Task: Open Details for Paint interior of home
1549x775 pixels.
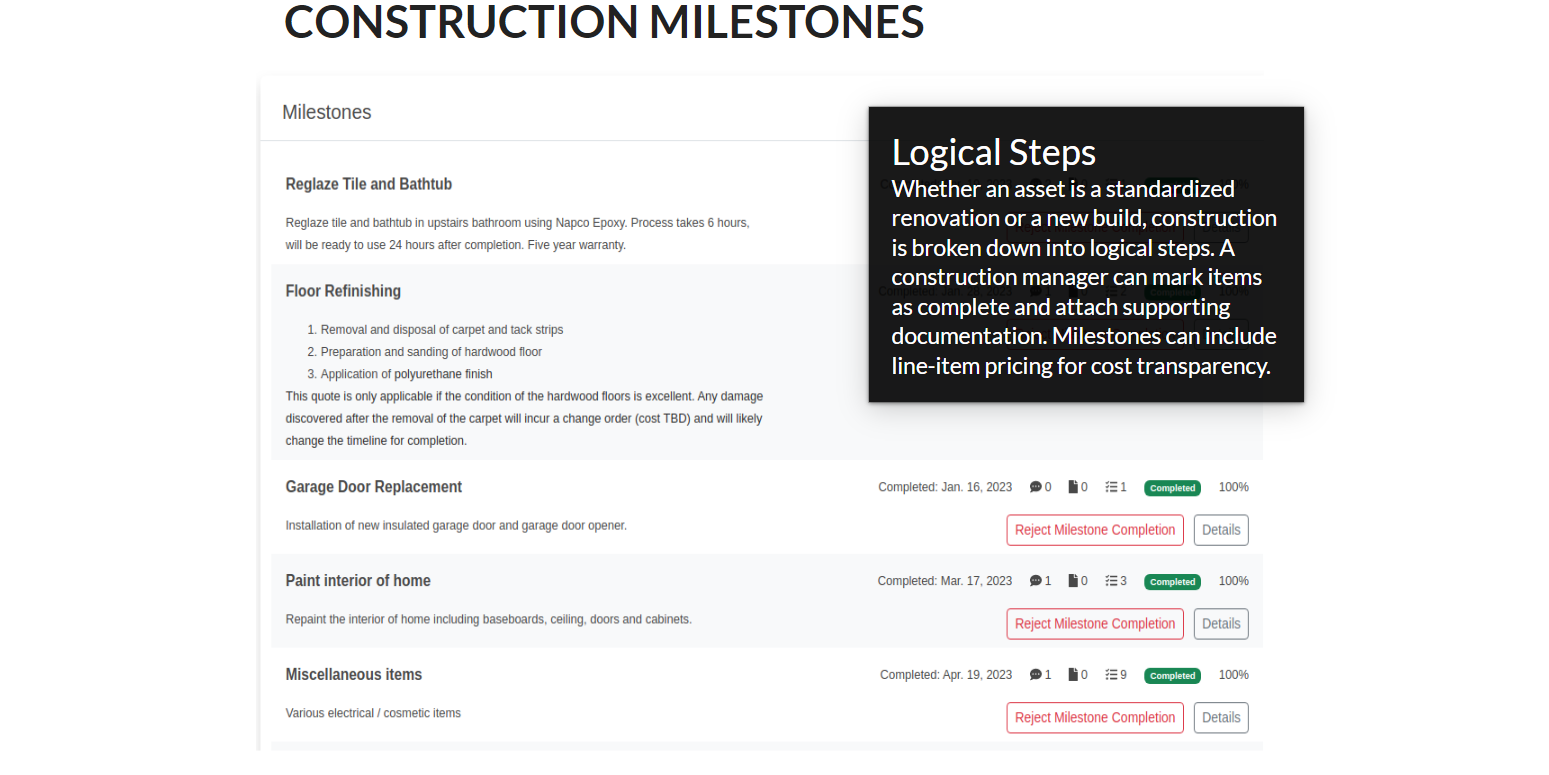Action: (x=1220, y=623)
